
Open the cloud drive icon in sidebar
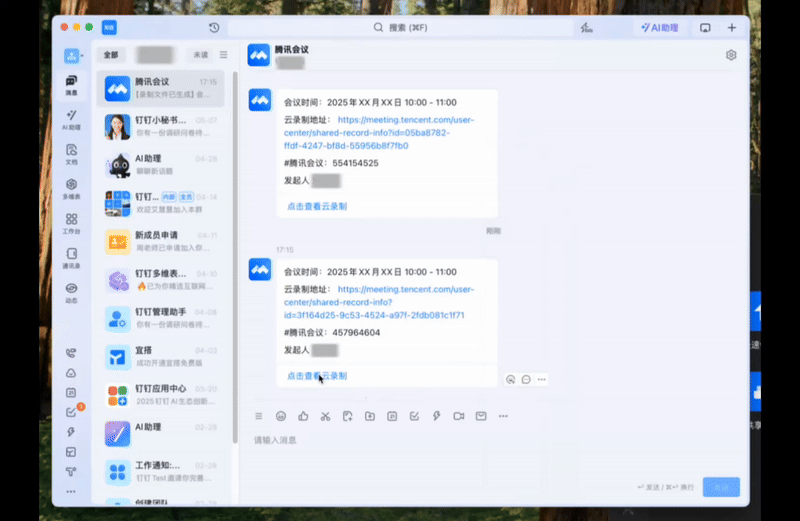[71, 373]
